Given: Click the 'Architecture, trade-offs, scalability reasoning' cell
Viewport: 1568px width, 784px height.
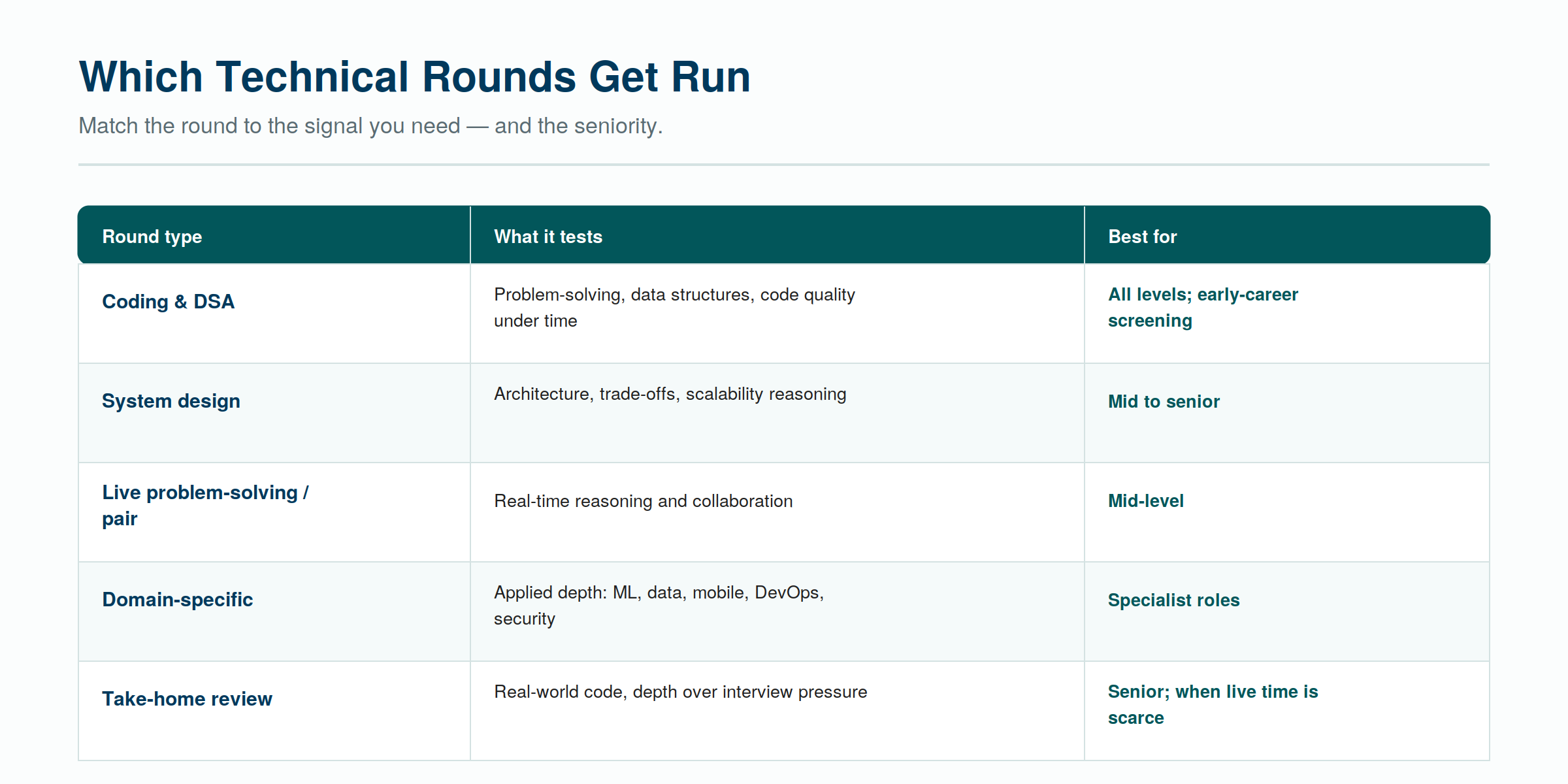Looking at the screenshot, I should point(670,394).
